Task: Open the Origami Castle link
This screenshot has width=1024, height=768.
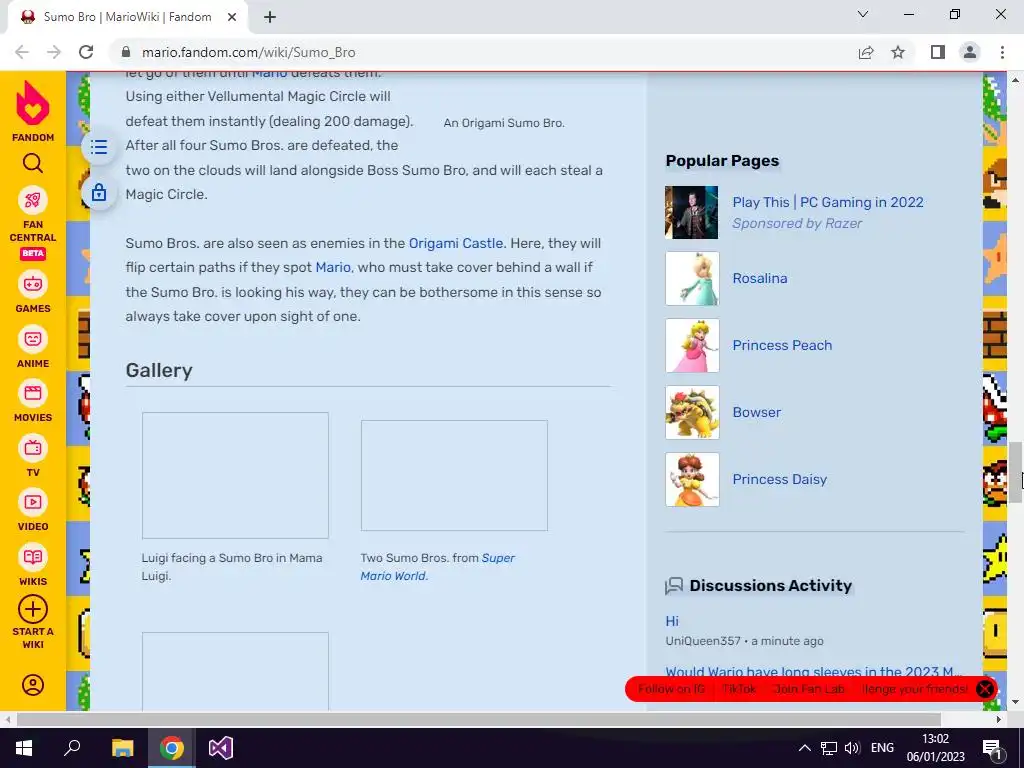Action: pos(456,244)
